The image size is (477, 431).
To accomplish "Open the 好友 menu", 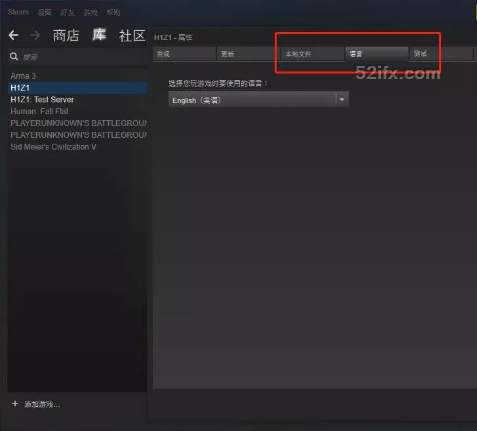I will (67, 13).
